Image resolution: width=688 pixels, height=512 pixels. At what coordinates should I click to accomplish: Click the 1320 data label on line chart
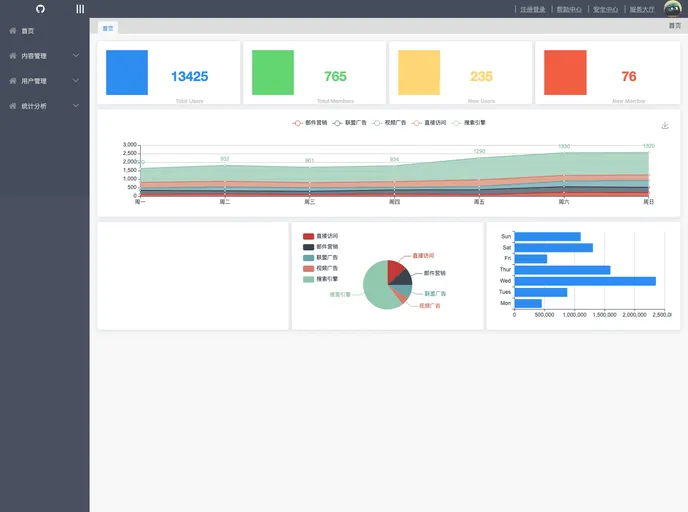click(x=649, y=146)
